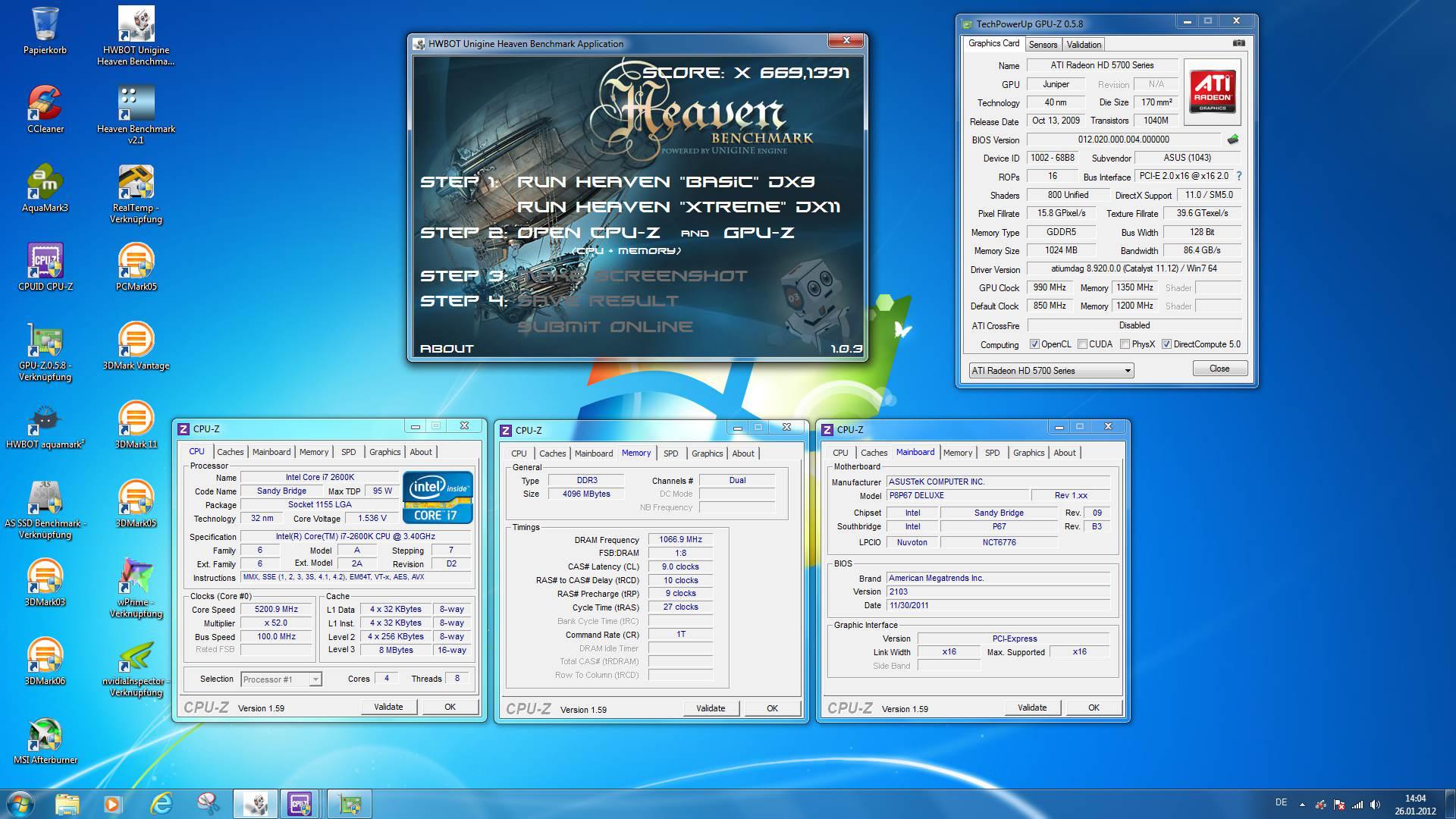Click the mainboard model P8P67 DELUXE field

tap(957, 496)
